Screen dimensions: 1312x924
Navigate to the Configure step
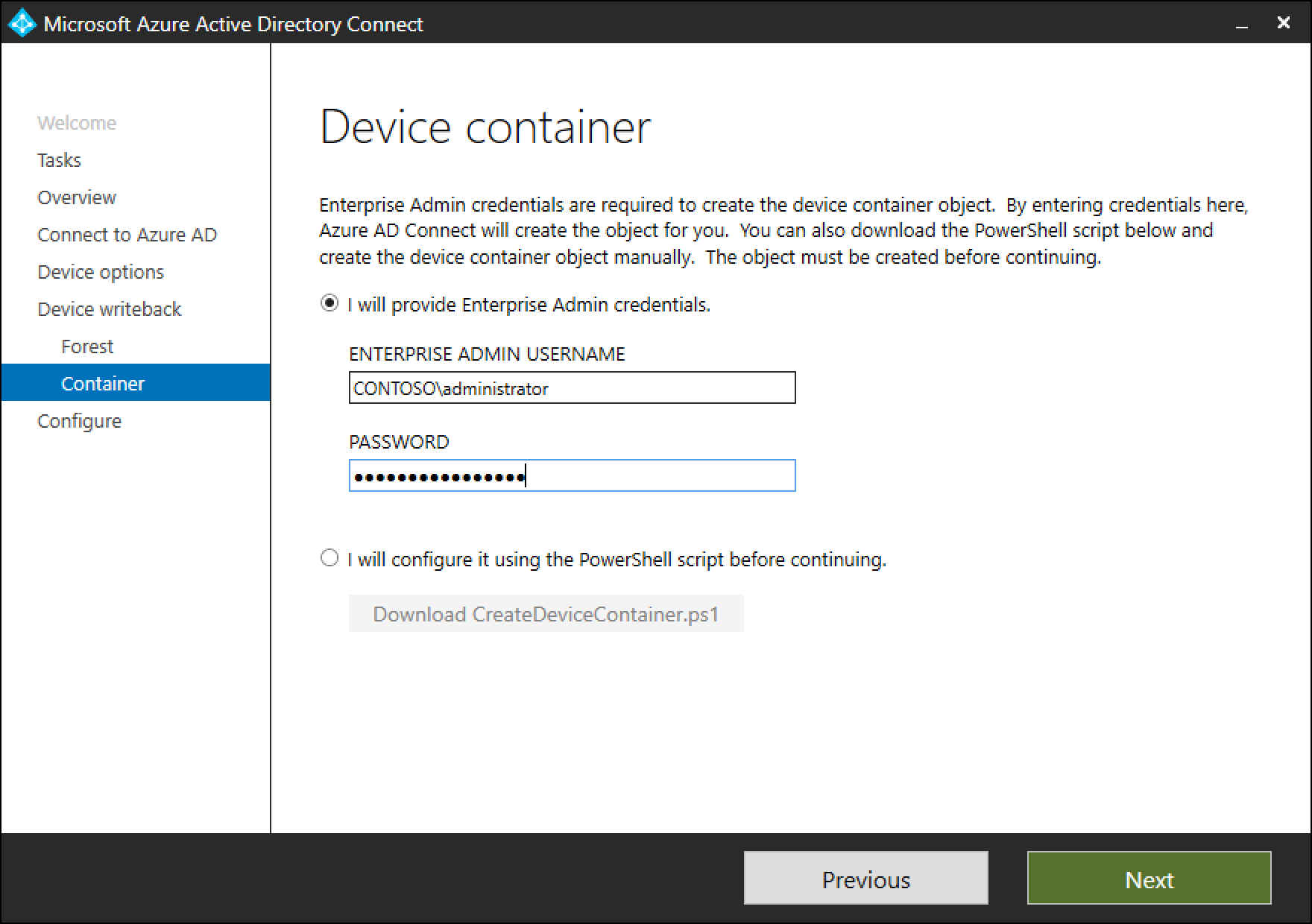78,420
